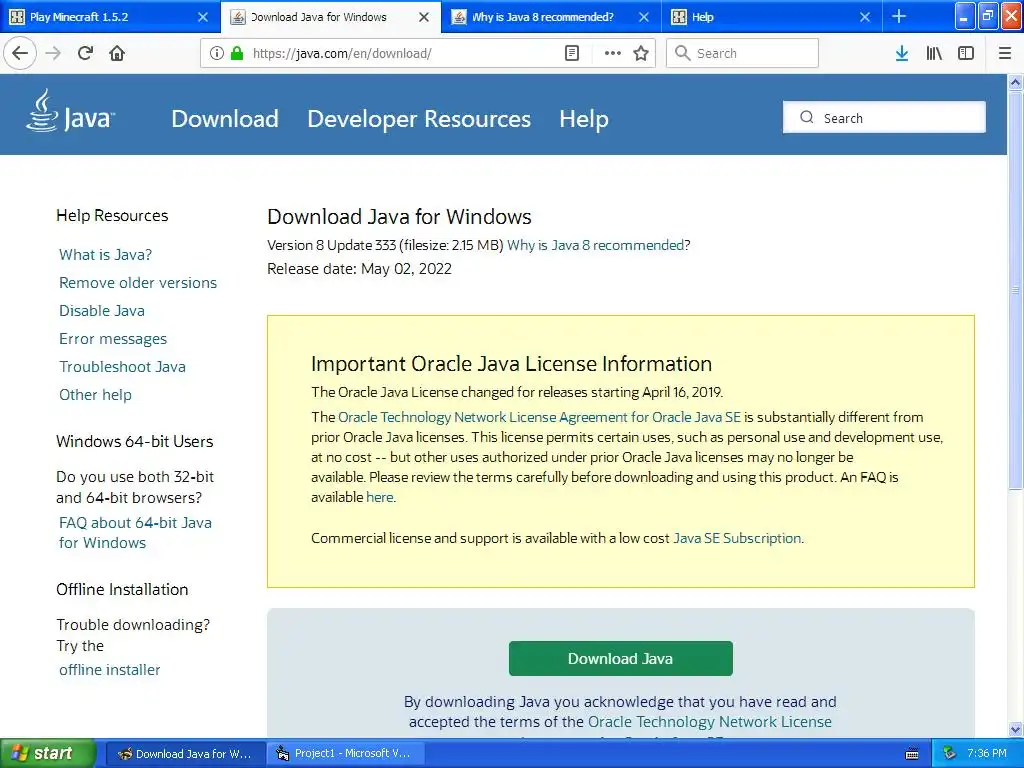Screen dimensions: 1024x768
Task: Open the Windows start button
Action: point(48,754)
